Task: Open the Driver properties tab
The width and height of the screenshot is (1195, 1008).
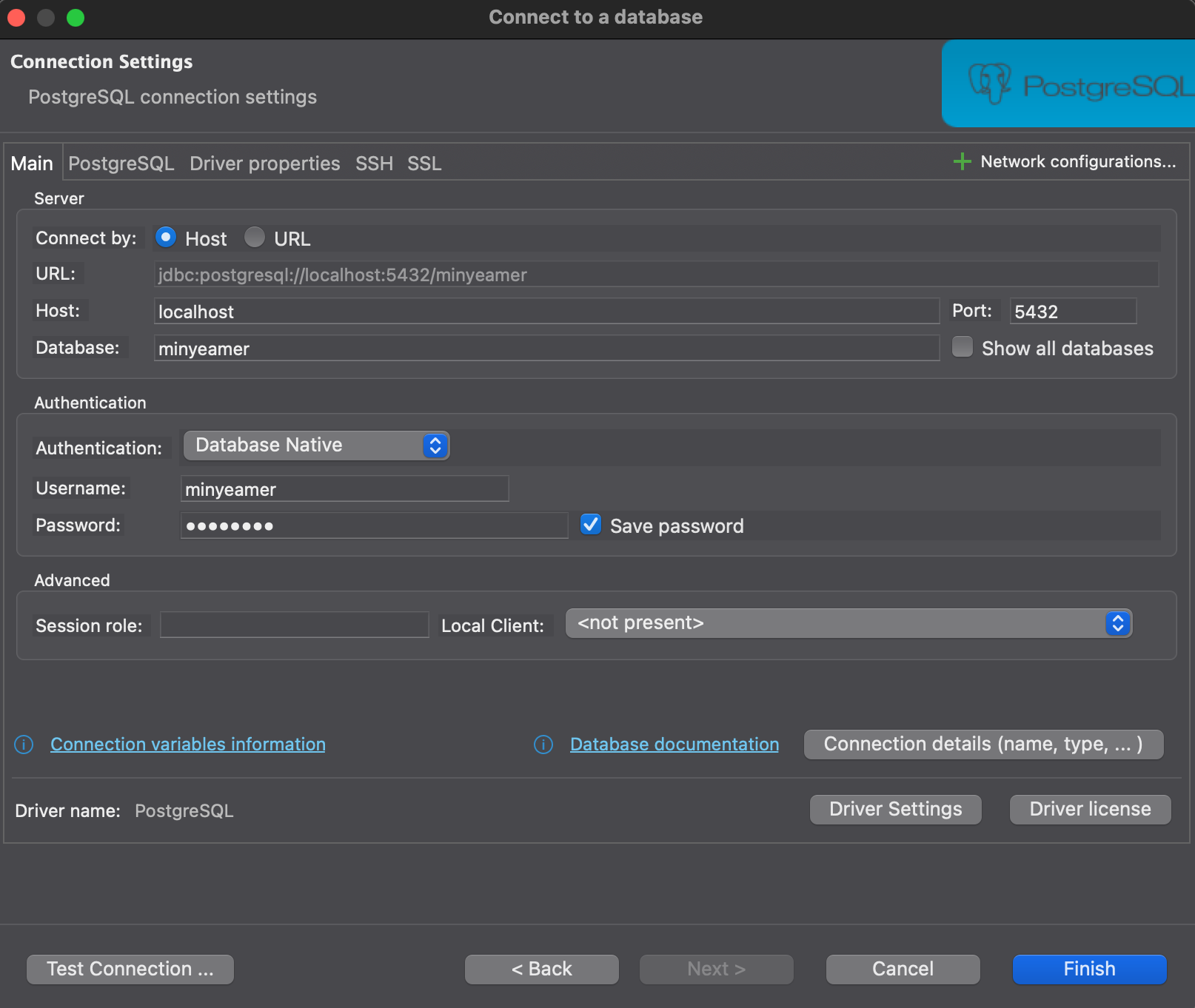Action: (x=265, y=164)
